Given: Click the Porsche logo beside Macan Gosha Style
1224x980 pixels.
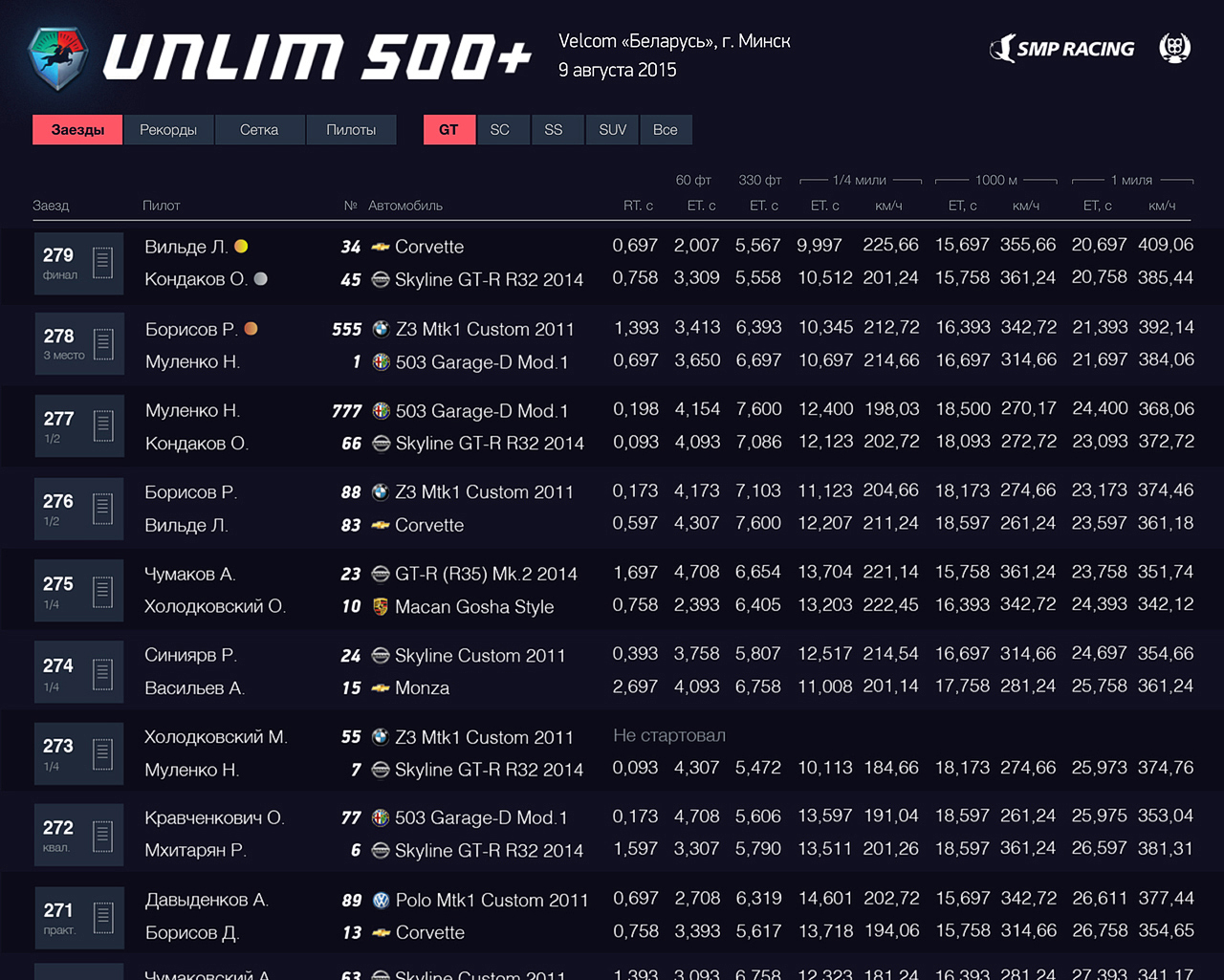Looking at the screenshot, I should [381, 606].
